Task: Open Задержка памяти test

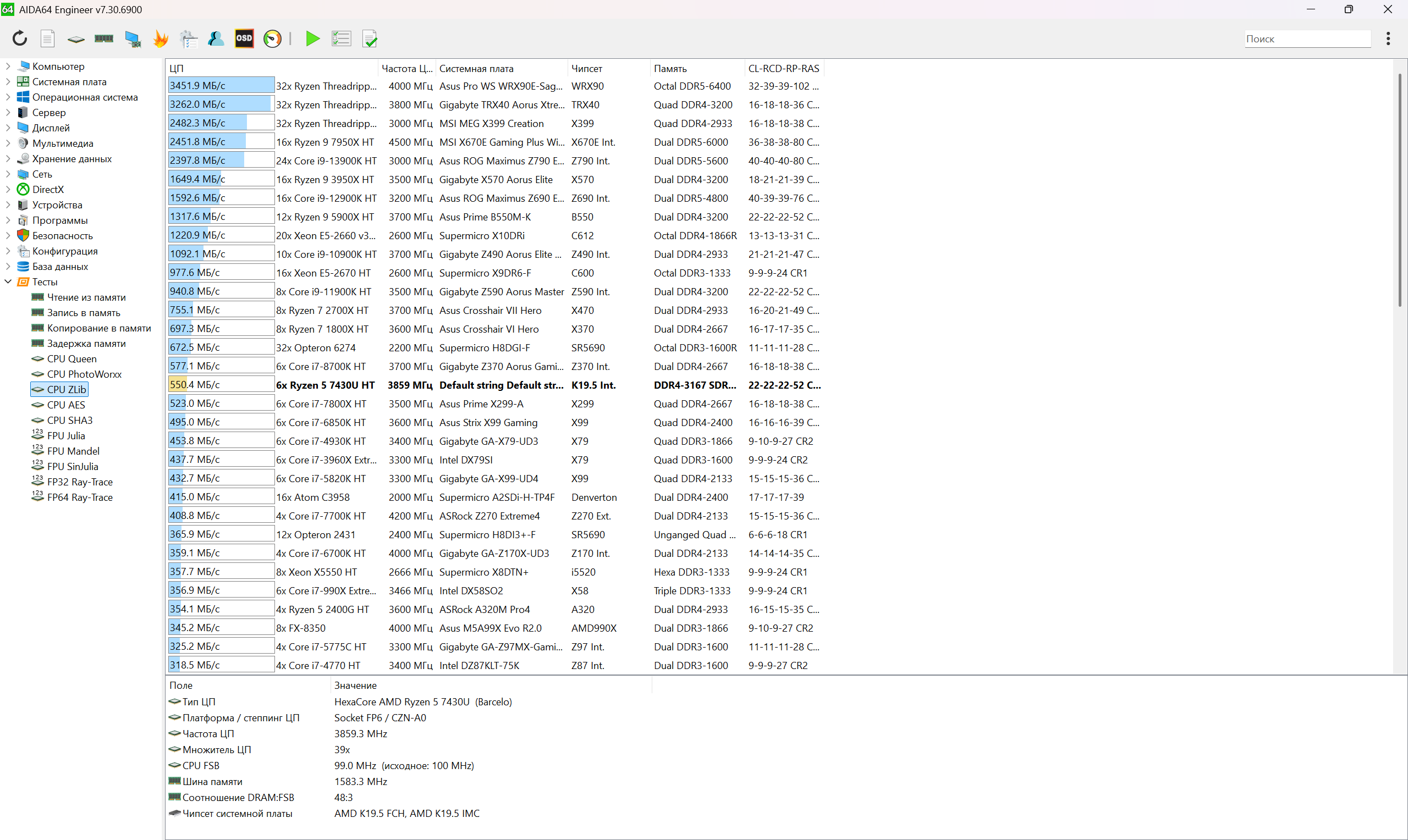Action: tap(86, 343)
